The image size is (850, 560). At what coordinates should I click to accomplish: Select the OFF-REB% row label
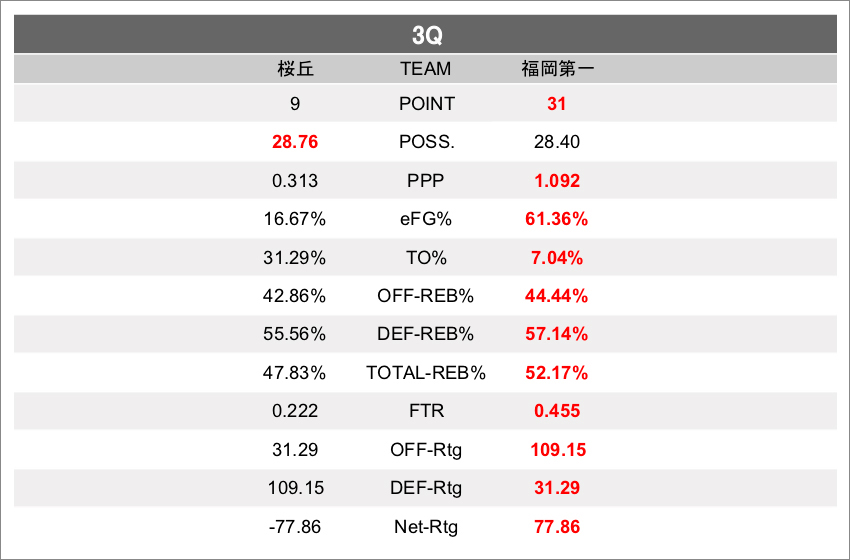click(x=426, y=296)
